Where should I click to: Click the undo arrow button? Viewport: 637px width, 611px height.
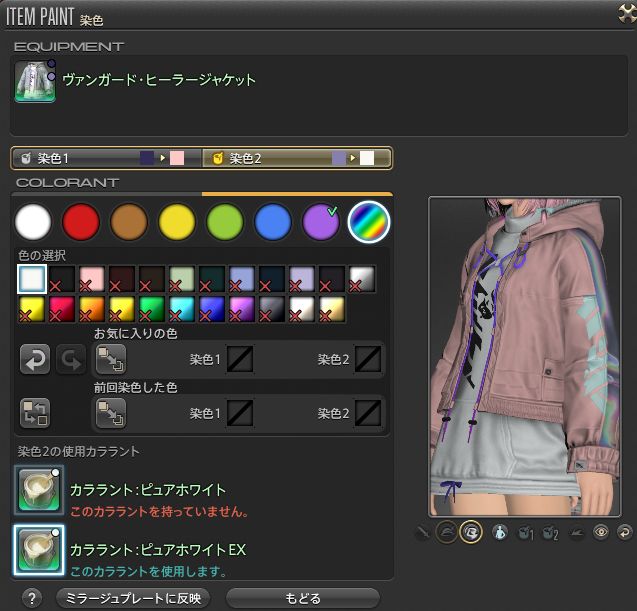pyautogui.click(x=35, y=359)
